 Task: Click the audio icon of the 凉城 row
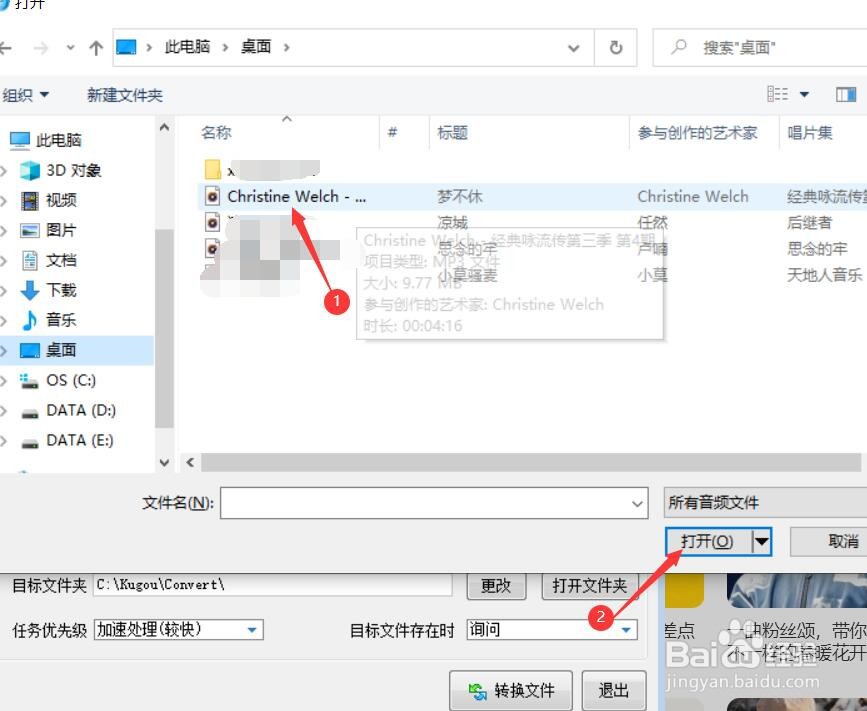coord(212,223)
